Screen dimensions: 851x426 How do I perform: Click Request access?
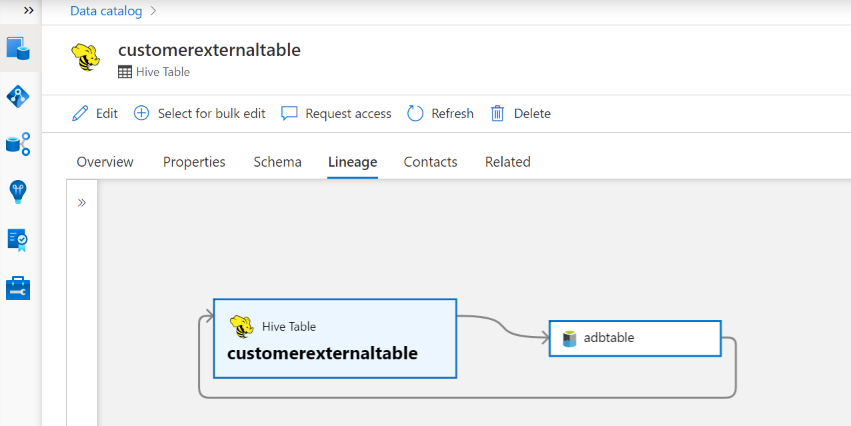click(336, 113)
